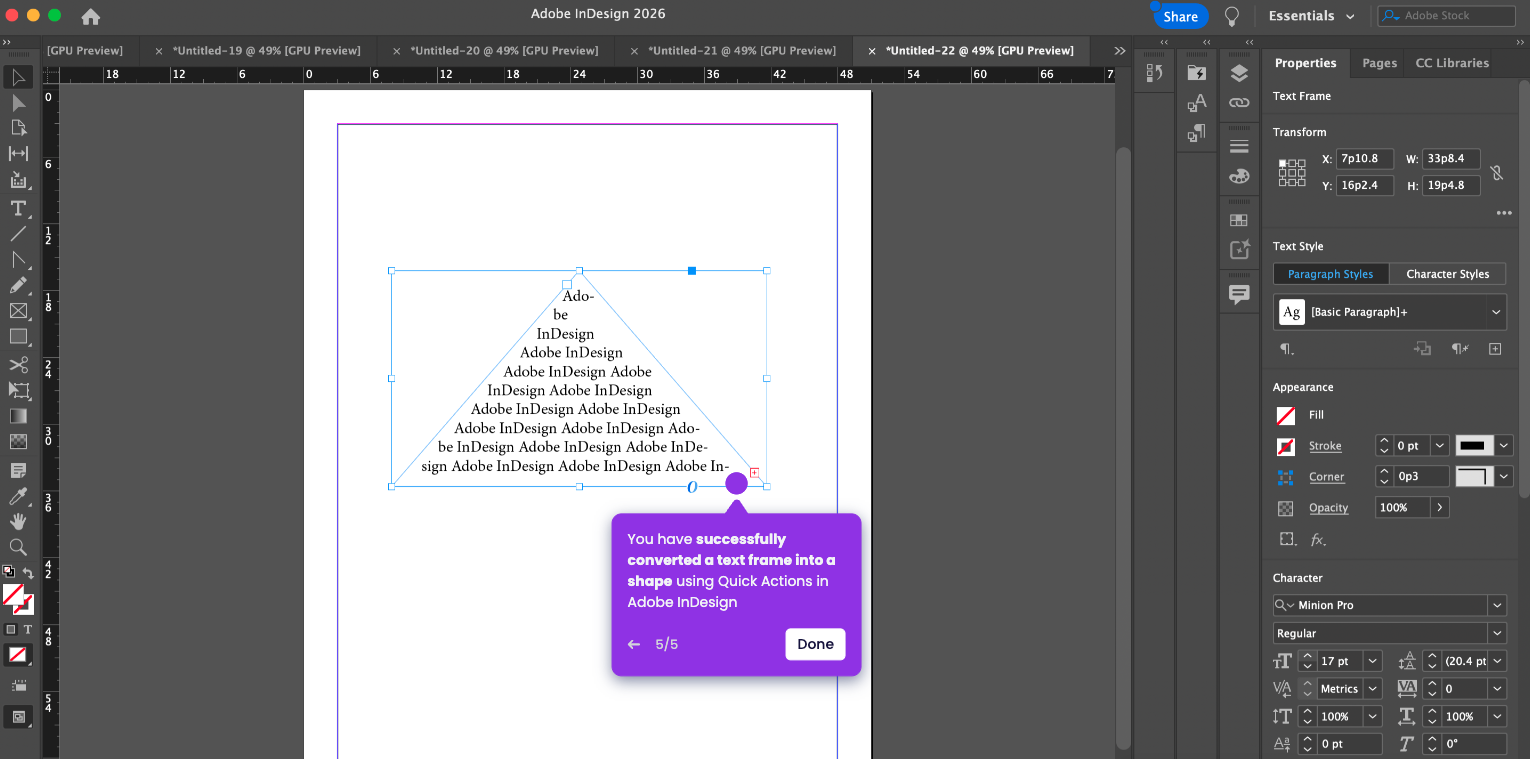Select the Content Collector tool
The height and width of the screenshot is (759, 1530).
(x=18, y=180)
